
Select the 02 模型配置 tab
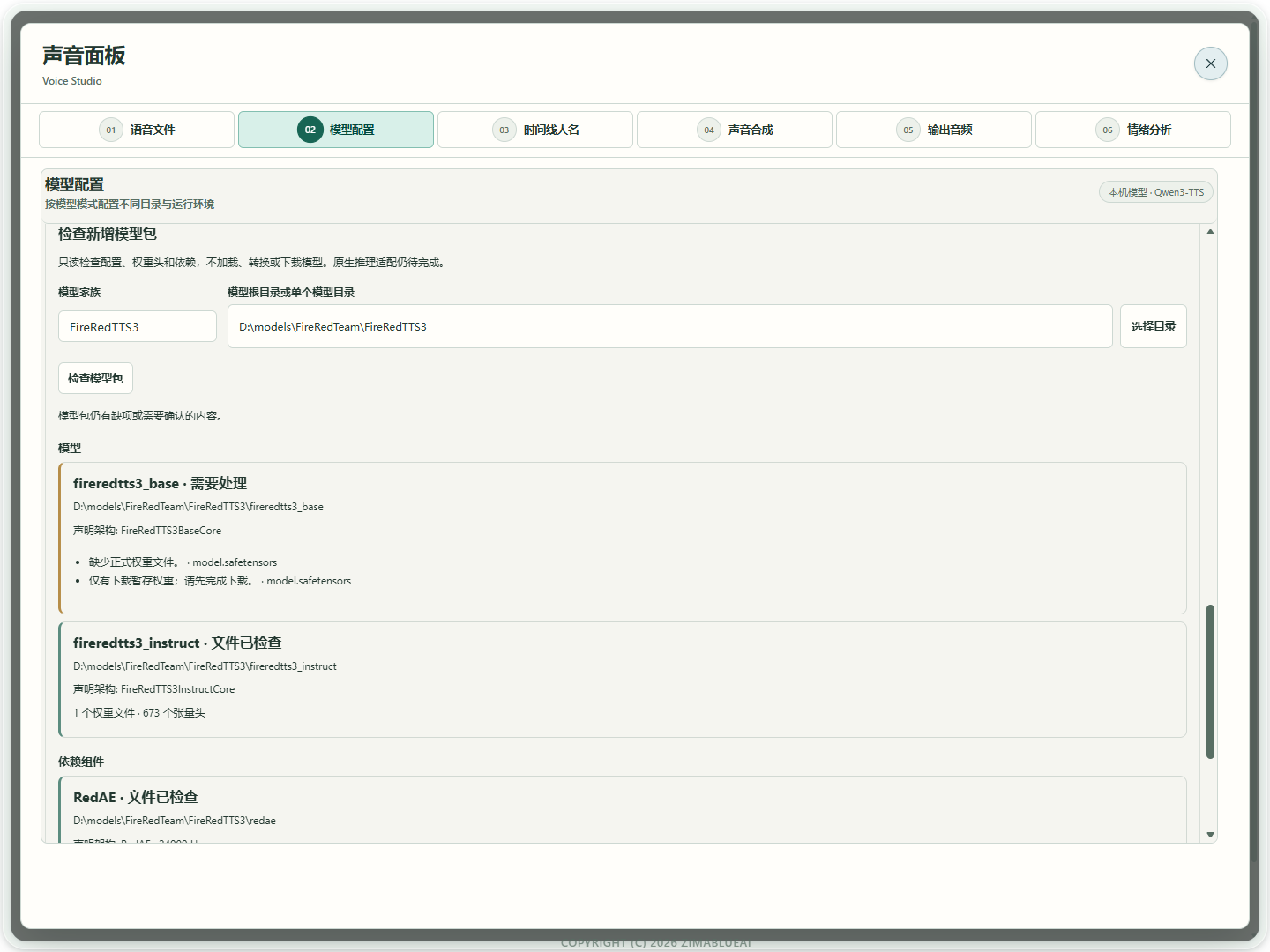coord(336,130)
